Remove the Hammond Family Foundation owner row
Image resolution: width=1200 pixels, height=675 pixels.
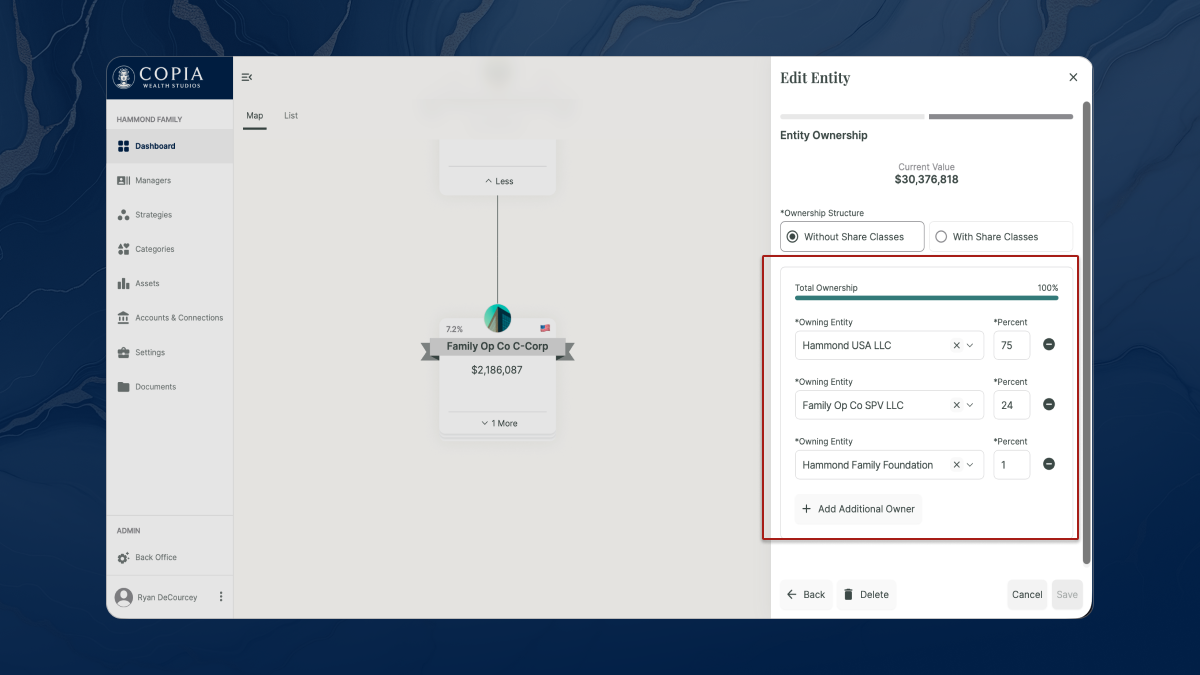pyautogui.click(x=1049, y=464)
